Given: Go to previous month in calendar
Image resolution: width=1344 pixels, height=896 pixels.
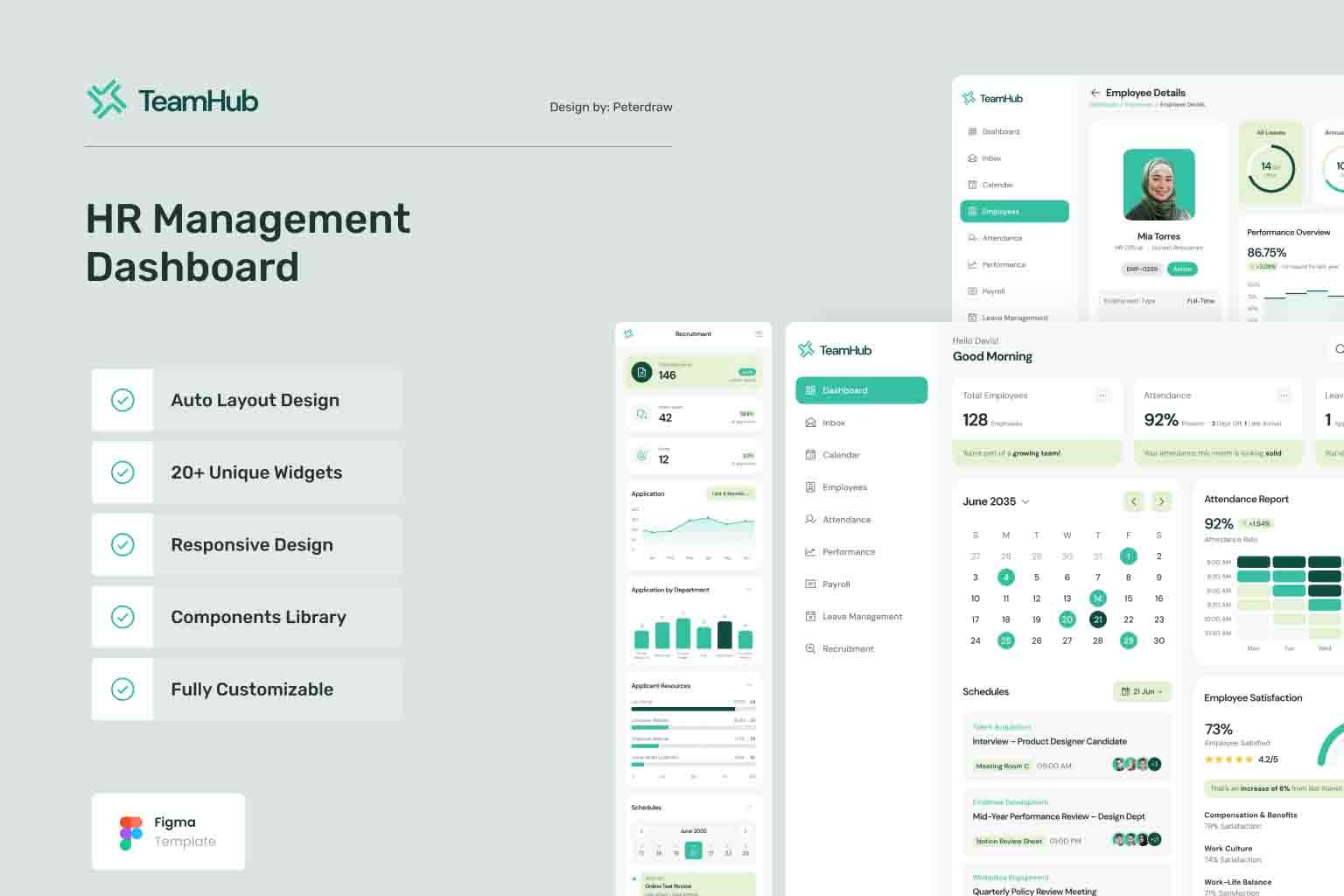Looking at the screenshot, I should (1134, 501).
